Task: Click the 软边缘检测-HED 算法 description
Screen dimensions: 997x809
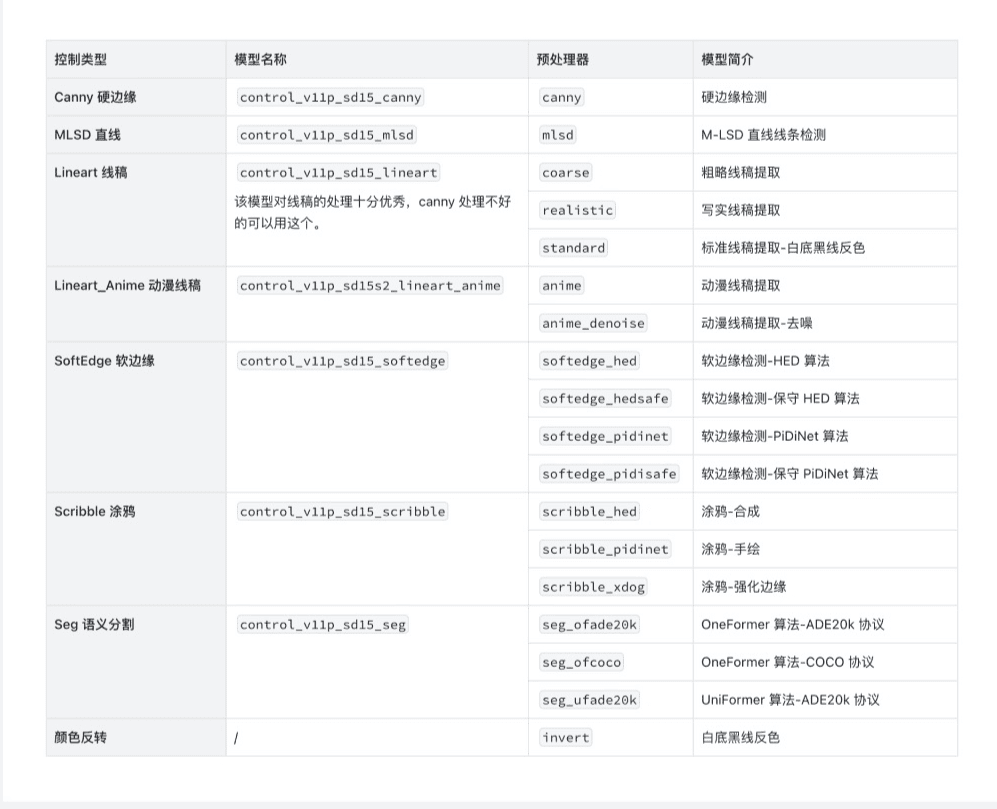Action: 766,361
